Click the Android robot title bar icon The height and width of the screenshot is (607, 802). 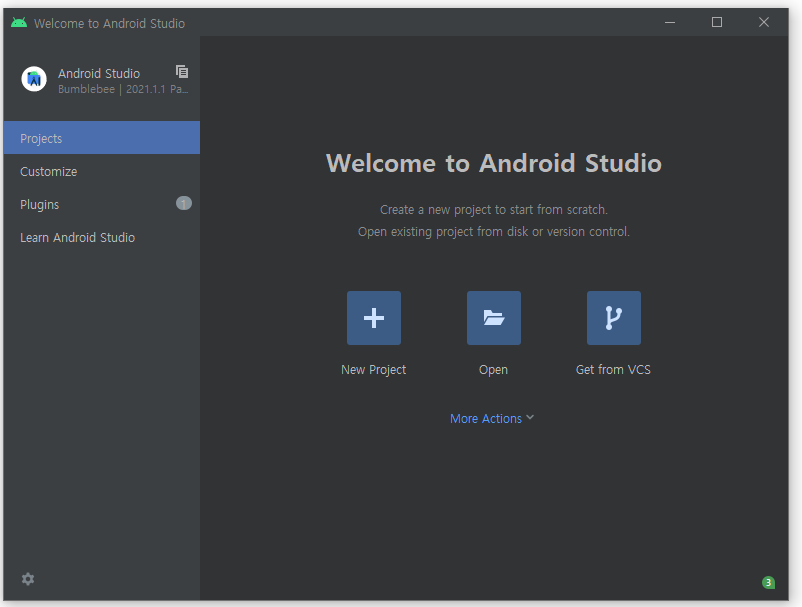point(19,23)
